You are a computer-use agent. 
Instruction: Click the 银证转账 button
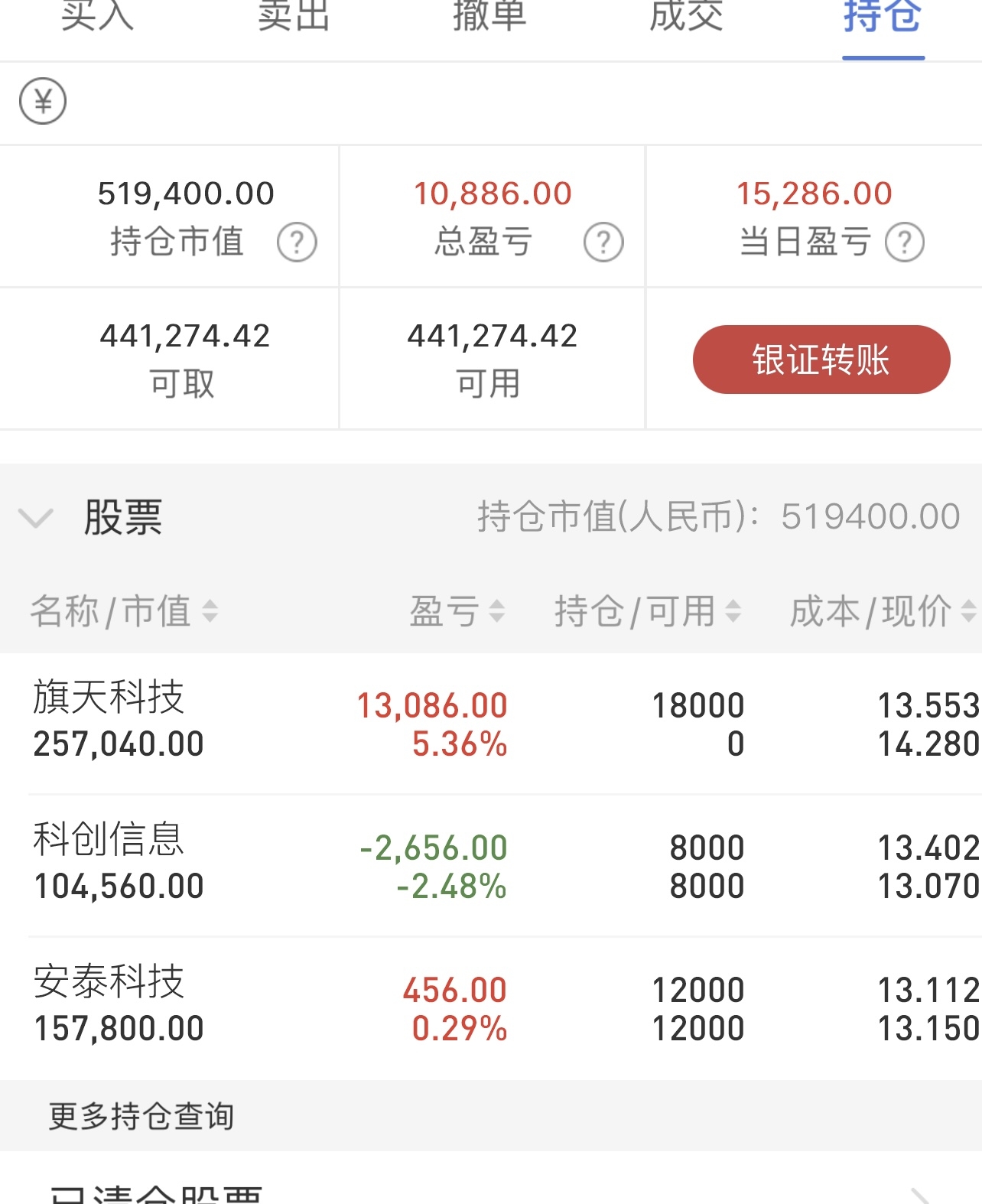click(821, 360)
